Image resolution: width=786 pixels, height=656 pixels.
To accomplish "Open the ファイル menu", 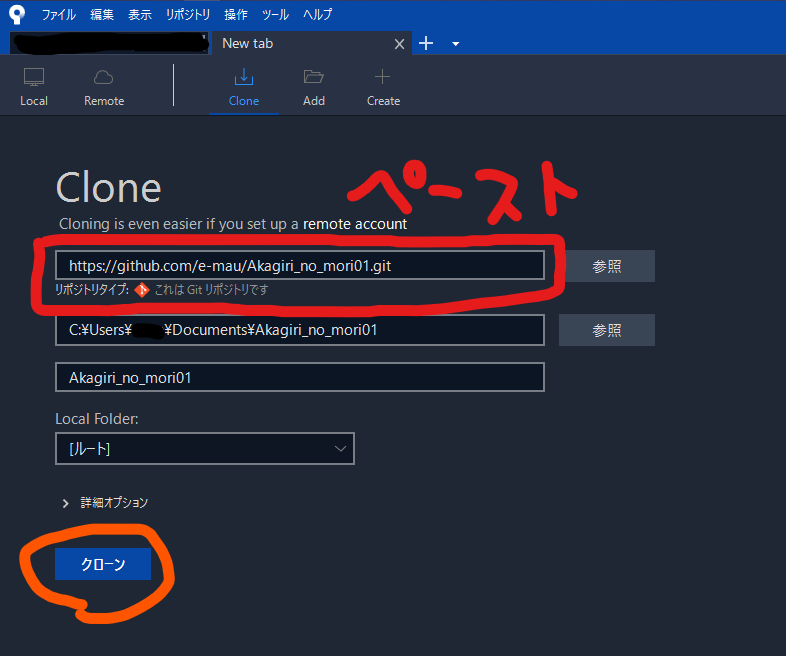I will pyautogui.click(x=58, y=15).
